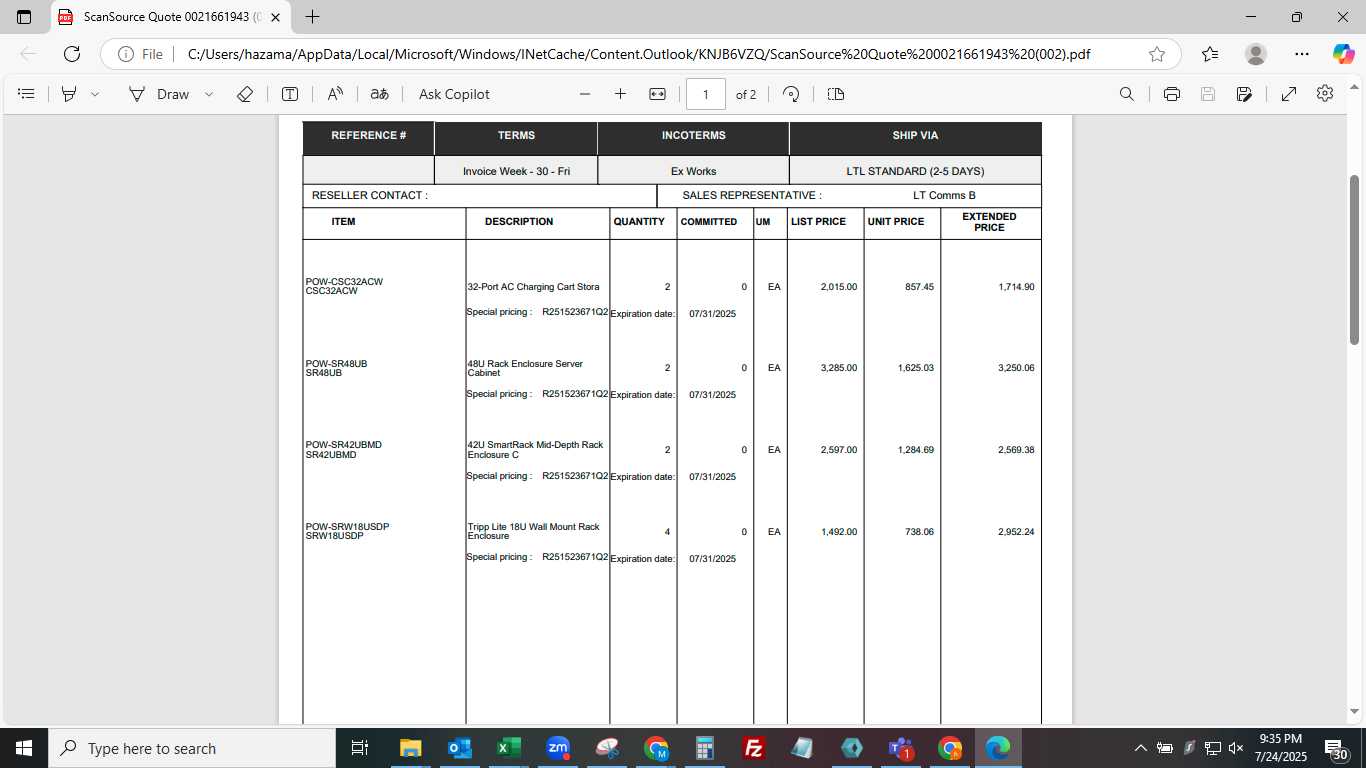Toggle Fit to width view
This screenshot has height=768, width=1366.
pos(657,94)
